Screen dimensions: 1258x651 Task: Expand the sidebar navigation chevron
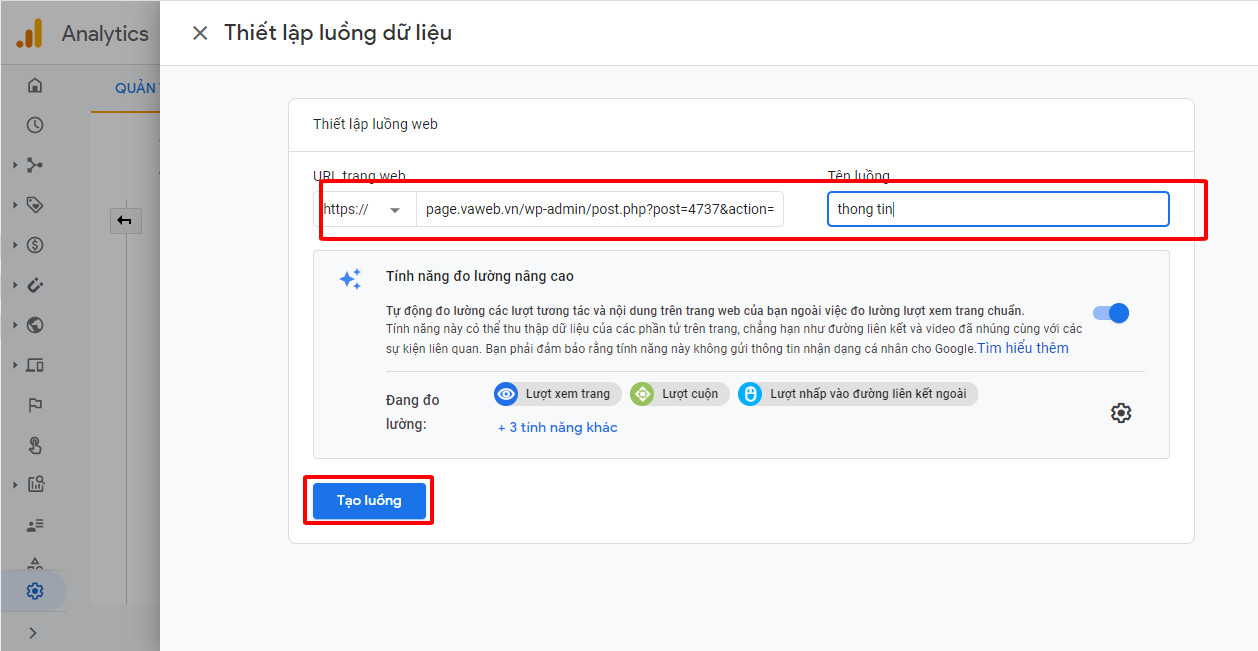[33, 632]
